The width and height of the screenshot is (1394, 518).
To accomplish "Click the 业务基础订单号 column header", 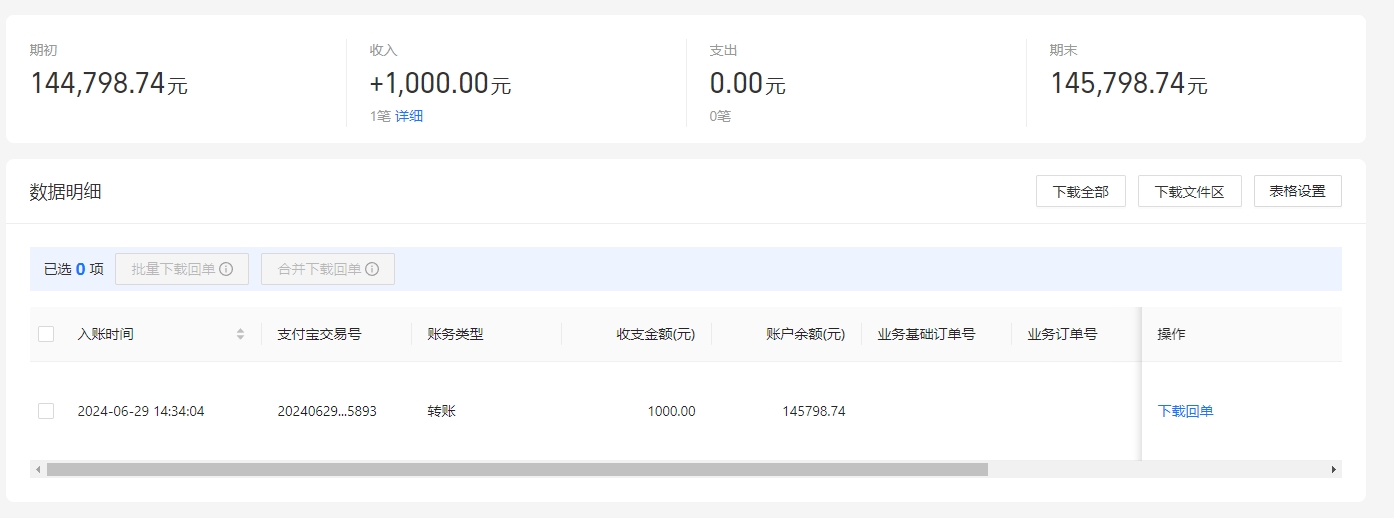I will pos(926,334).
